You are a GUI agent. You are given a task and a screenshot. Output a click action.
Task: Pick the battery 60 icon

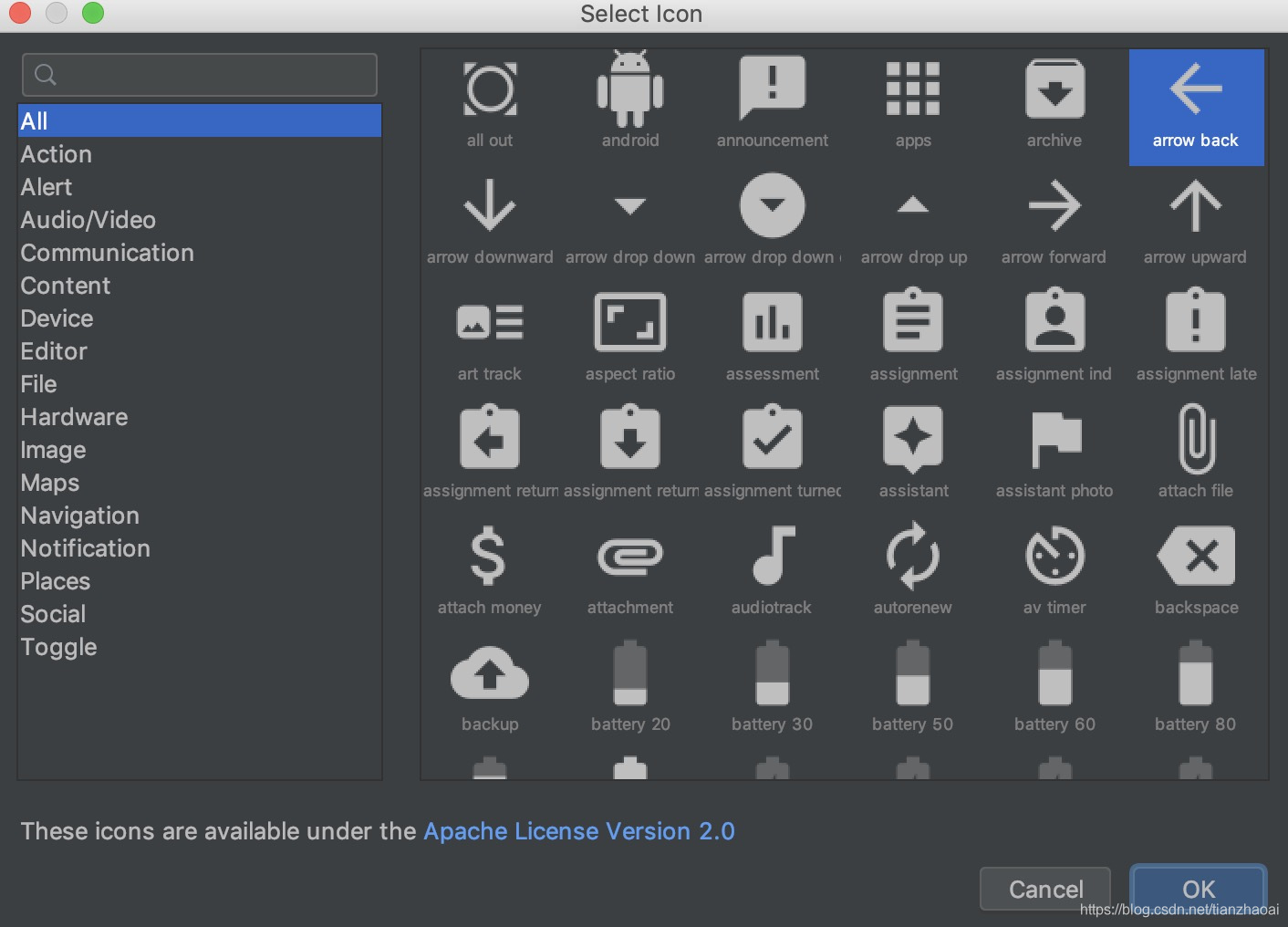point(1054,673)
